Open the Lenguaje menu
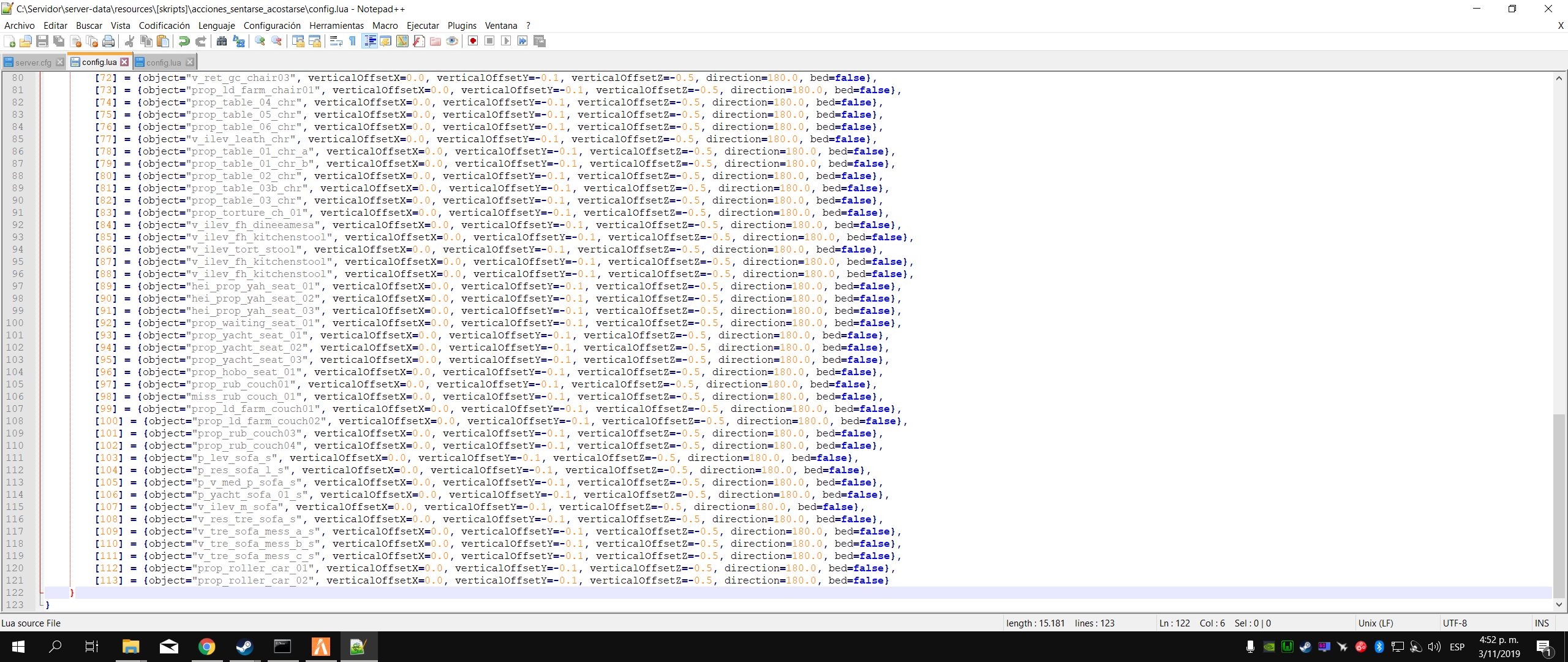The image size is (1568, 662). pyautogui.click(x=216, y=25)
